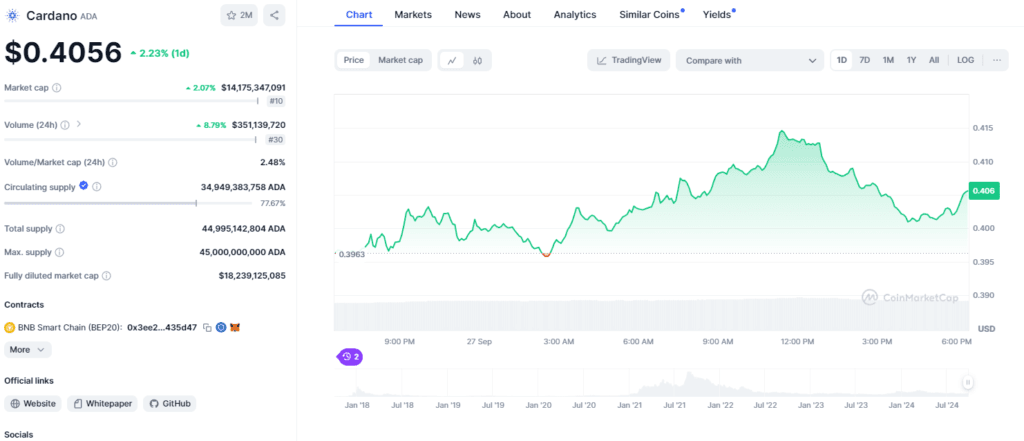Open the GitHub link

click(x=170, y=404)
